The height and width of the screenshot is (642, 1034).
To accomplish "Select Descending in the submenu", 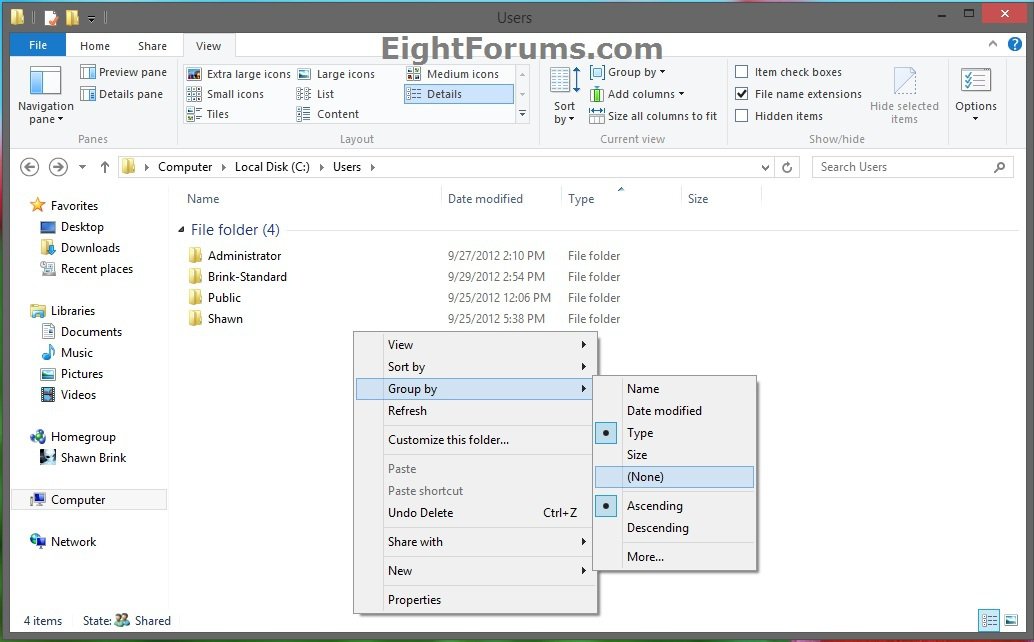I will 657,528.
